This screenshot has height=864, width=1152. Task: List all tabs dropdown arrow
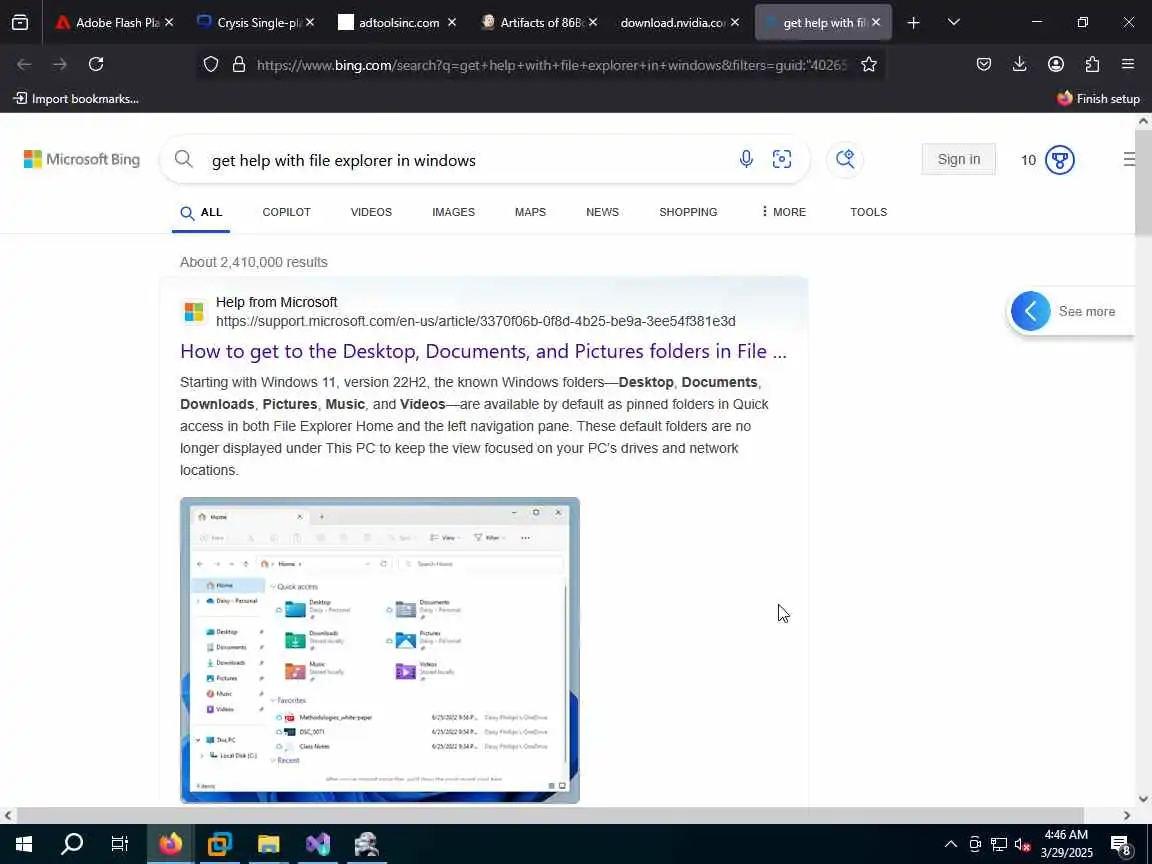click(x=954, y=23)
